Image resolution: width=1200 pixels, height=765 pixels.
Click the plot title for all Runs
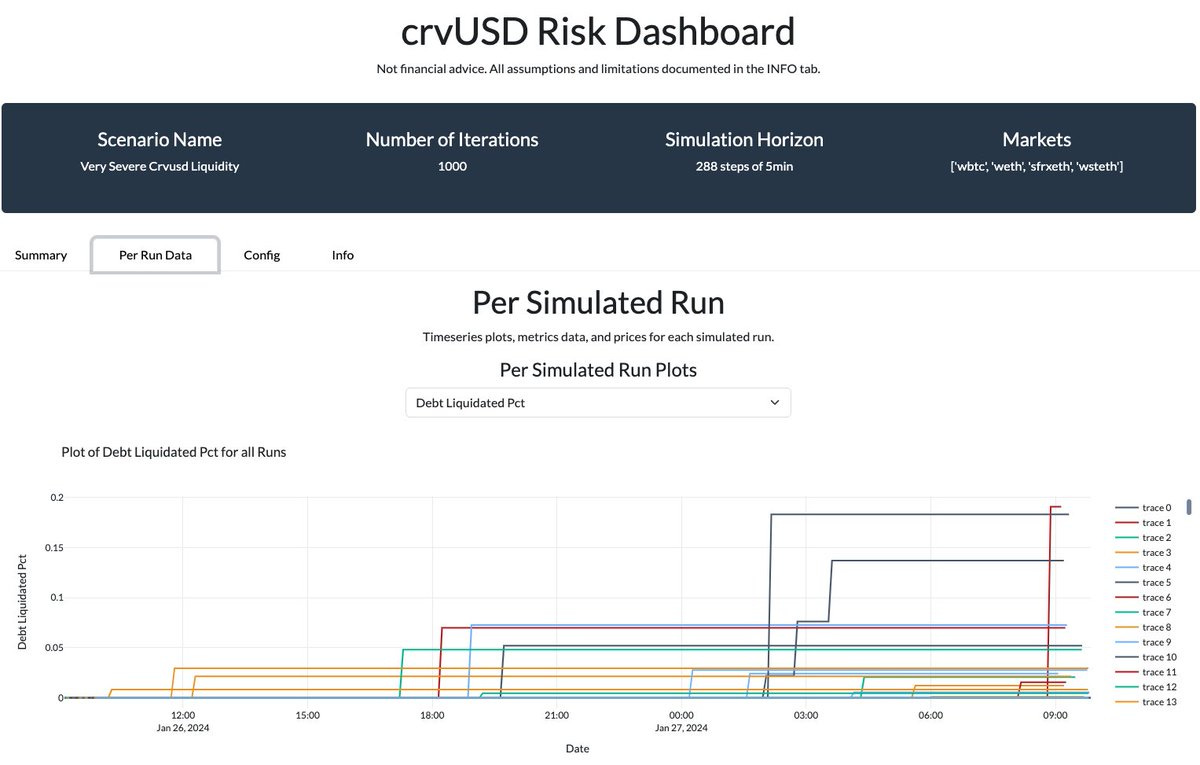point(174,452)
